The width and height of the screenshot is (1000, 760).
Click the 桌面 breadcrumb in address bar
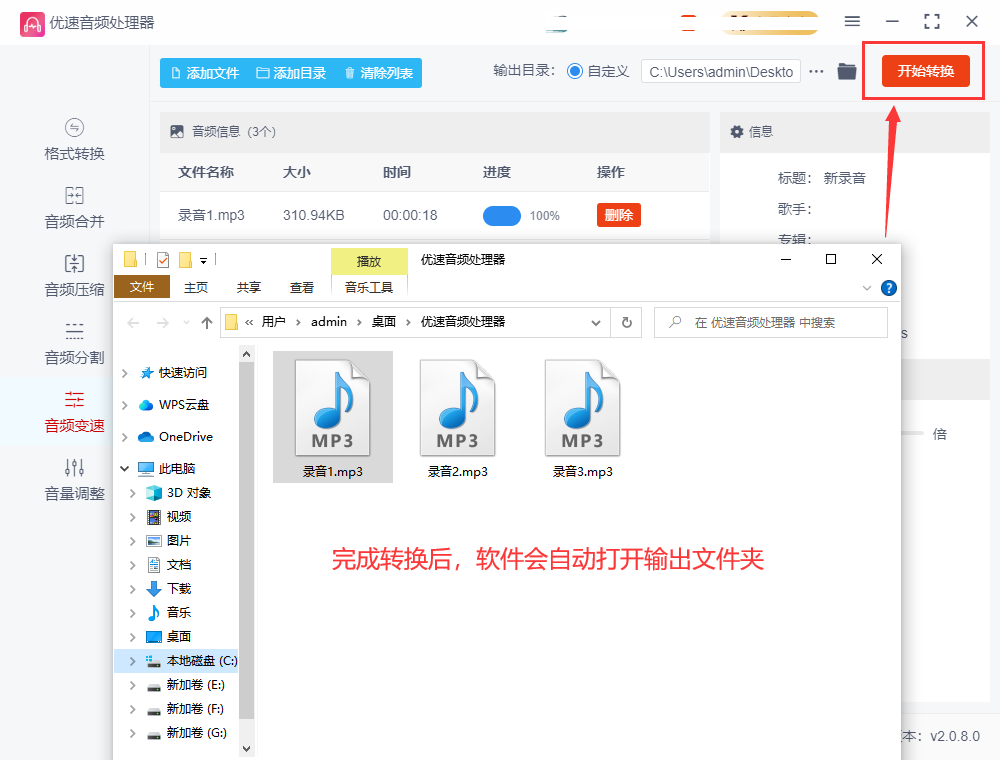[x=384, y=322]
